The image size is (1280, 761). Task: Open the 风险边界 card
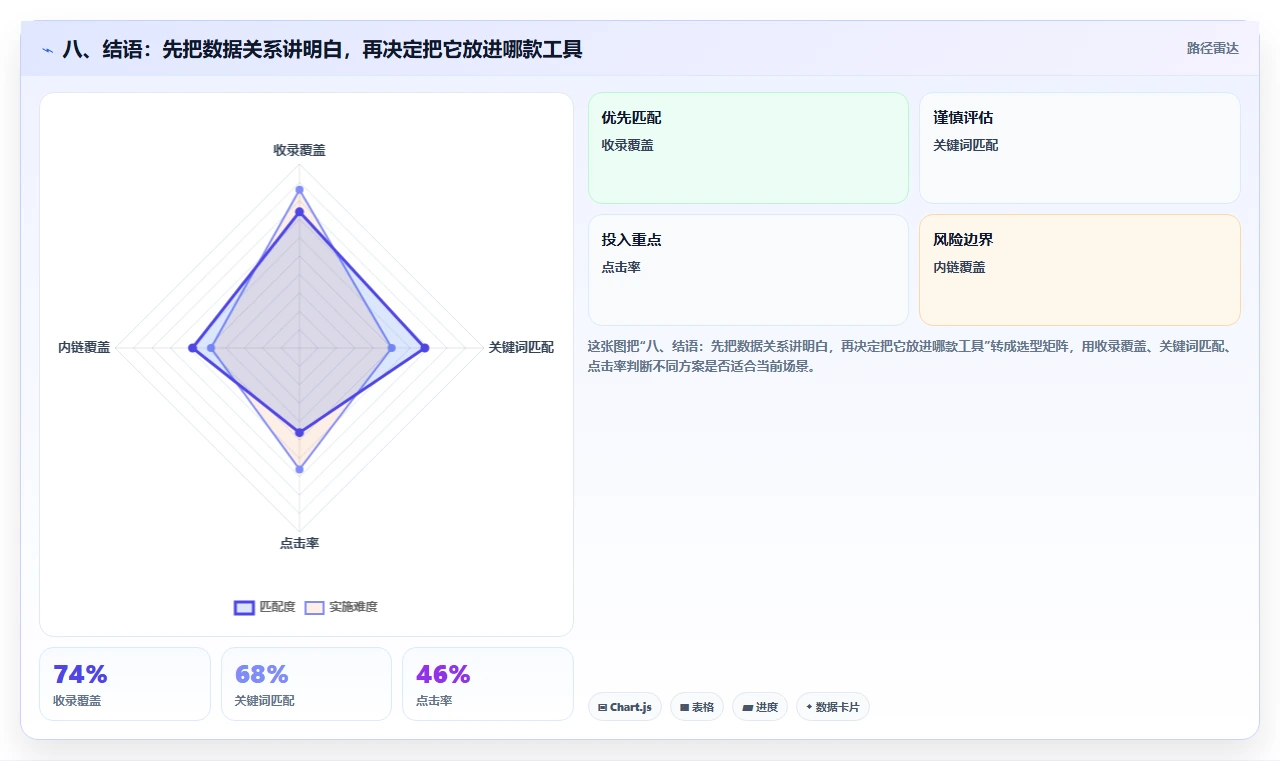click(1080, 270)
